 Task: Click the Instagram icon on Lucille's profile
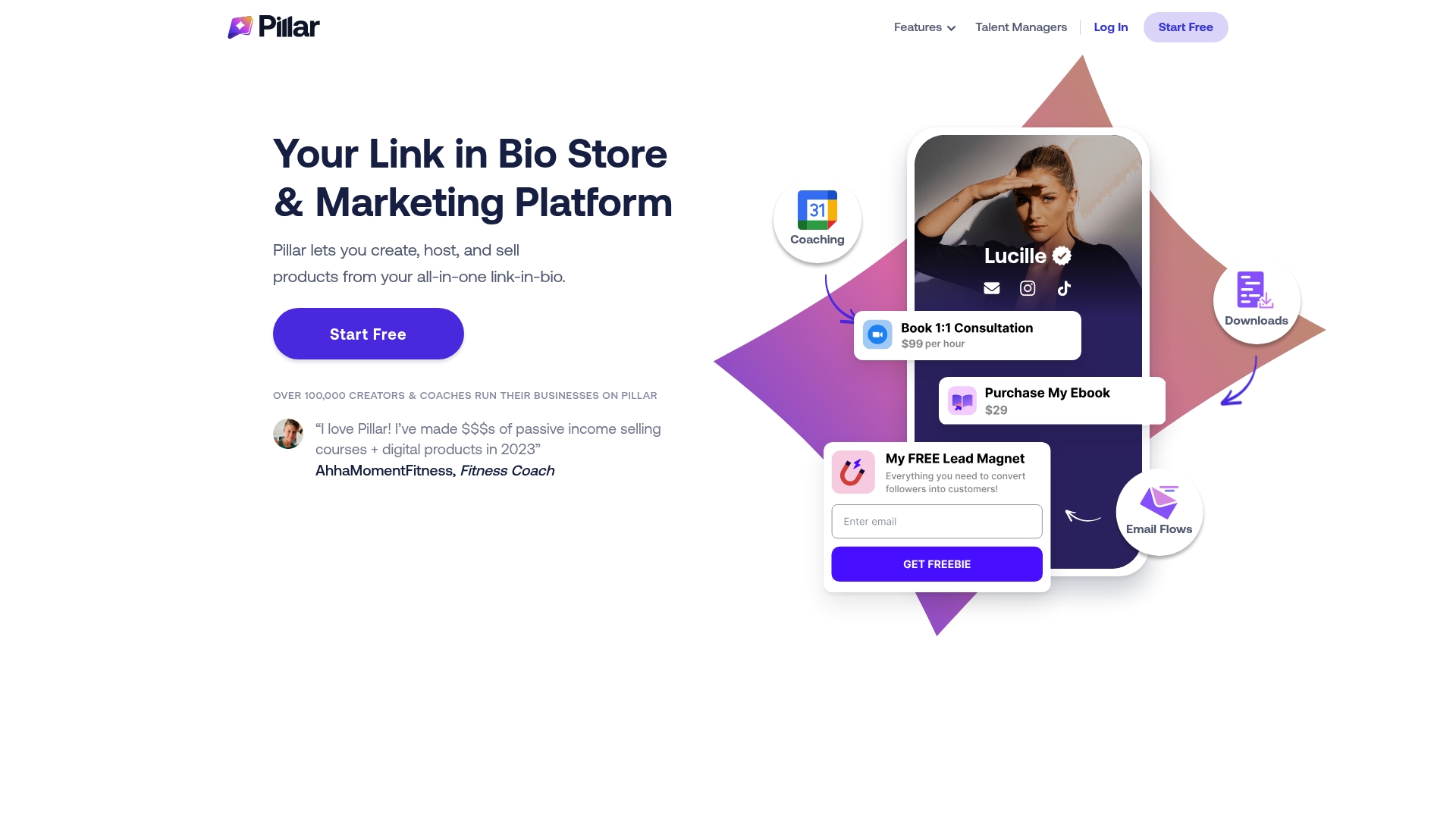[x=1027, y=288]
